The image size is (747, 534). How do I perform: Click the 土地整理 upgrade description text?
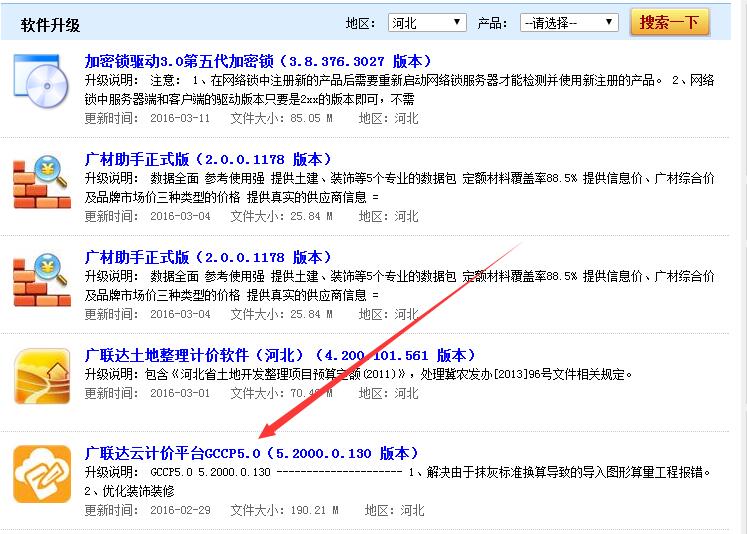358,374
